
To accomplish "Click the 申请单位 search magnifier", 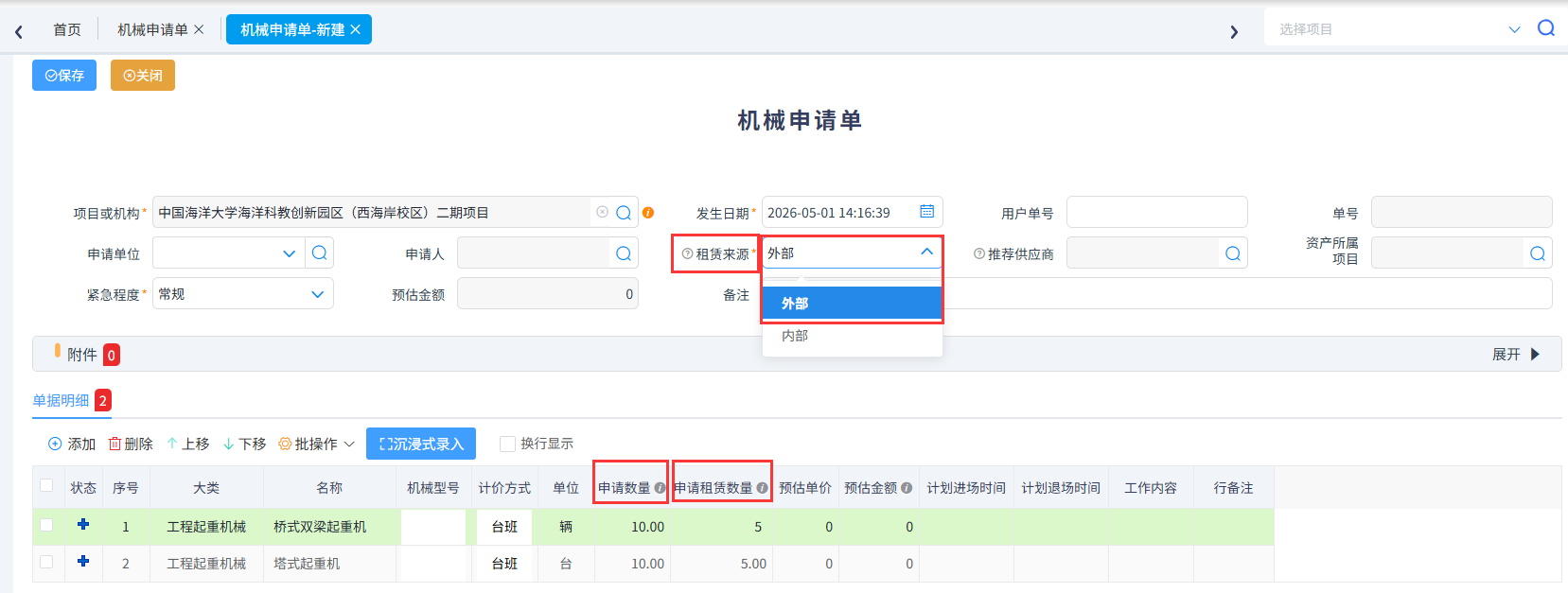I will [x=320, y=253].
